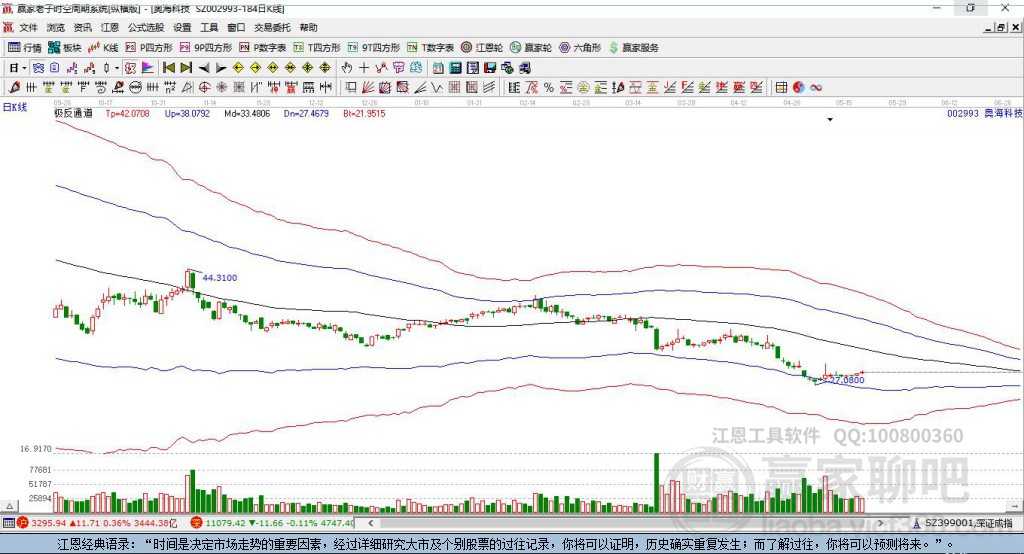Select the hand pan tool
1024x554 pixels.
(x=347, y=68)
